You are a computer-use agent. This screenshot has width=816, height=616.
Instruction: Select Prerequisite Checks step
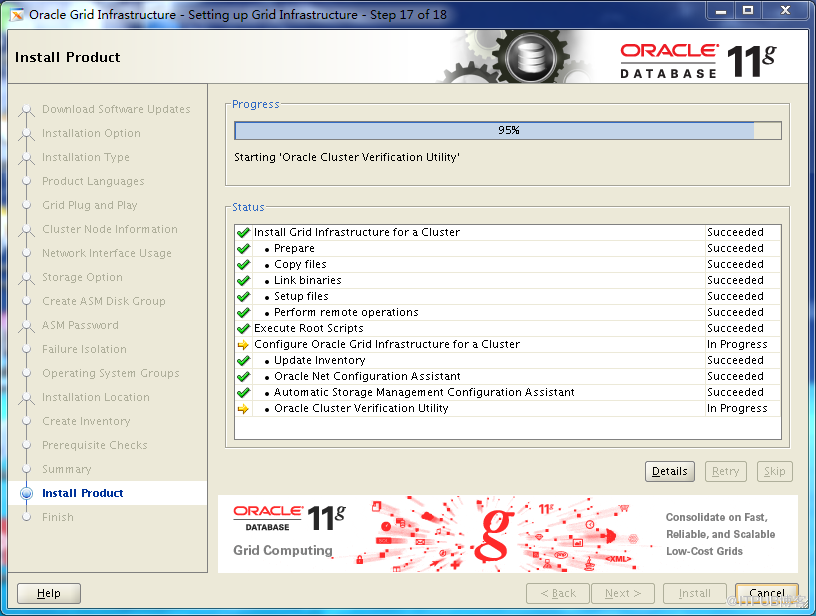click(x=95, y=445)
